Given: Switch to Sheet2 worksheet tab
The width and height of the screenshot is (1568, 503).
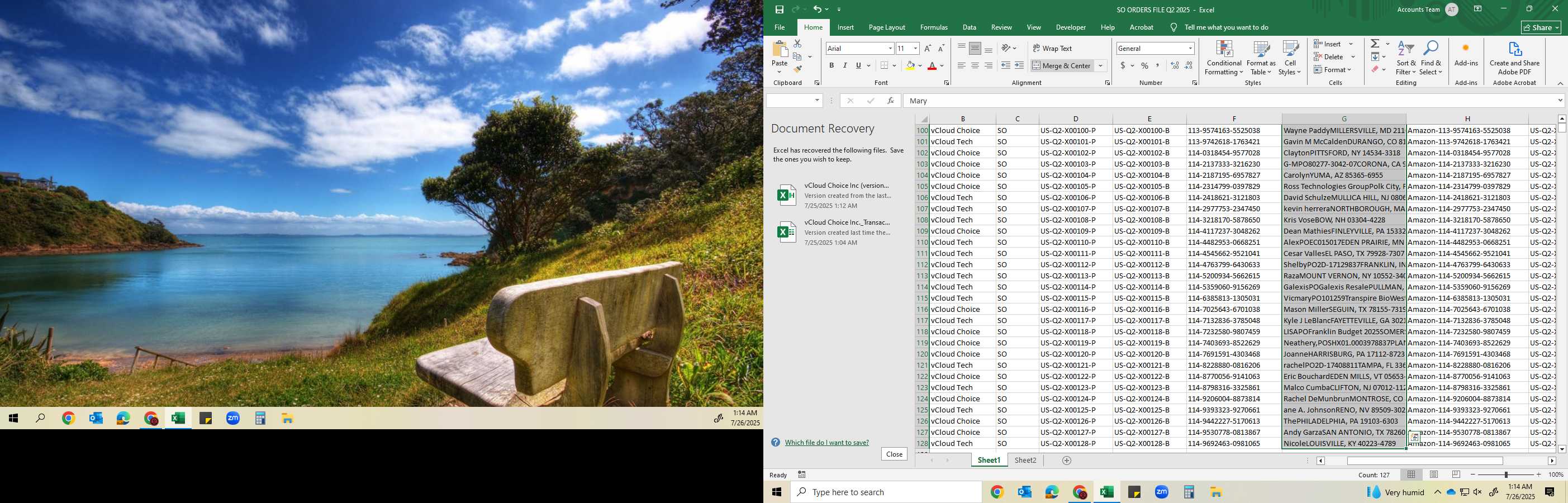Looking at the screenshot, I should [1025, 461].
